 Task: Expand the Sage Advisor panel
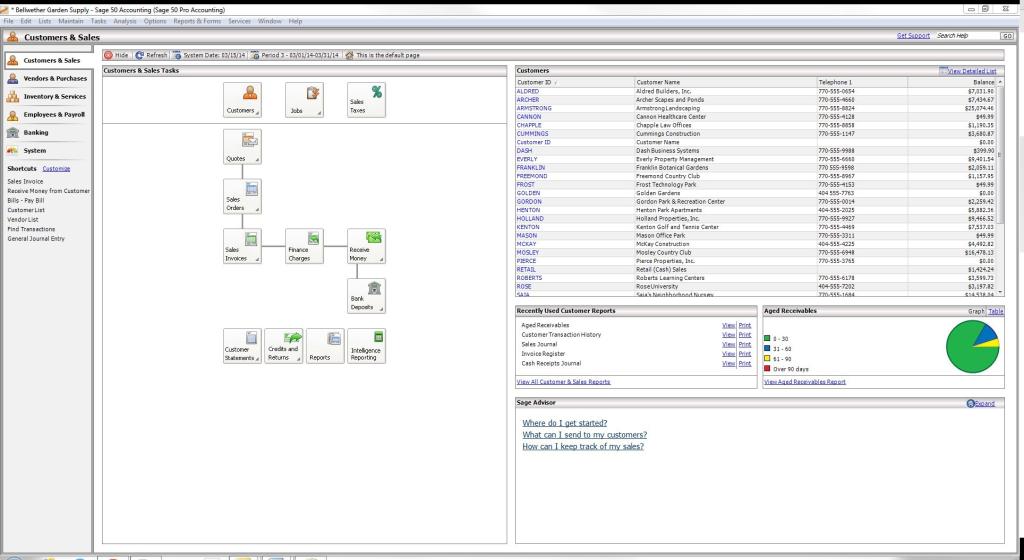pyautogui.click(x=981, y=402)
